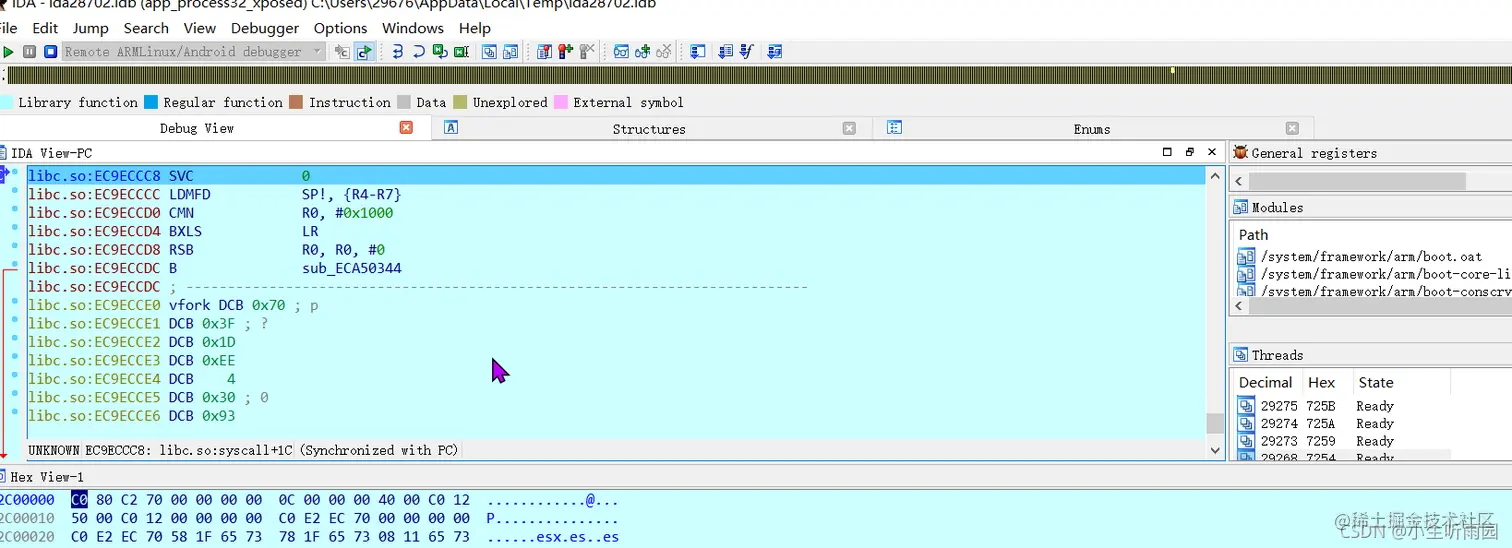Image resolution: width=1512 pixels, height=548 pixels.
Task: Open the Options menu
Action: [x=340, y=28]
